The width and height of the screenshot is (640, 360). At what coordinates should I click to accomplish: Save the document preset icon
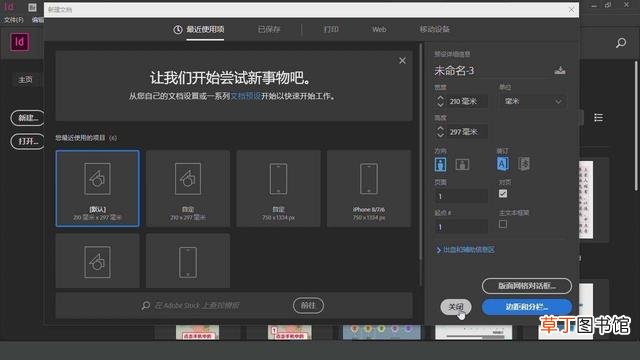click(560, 71)
